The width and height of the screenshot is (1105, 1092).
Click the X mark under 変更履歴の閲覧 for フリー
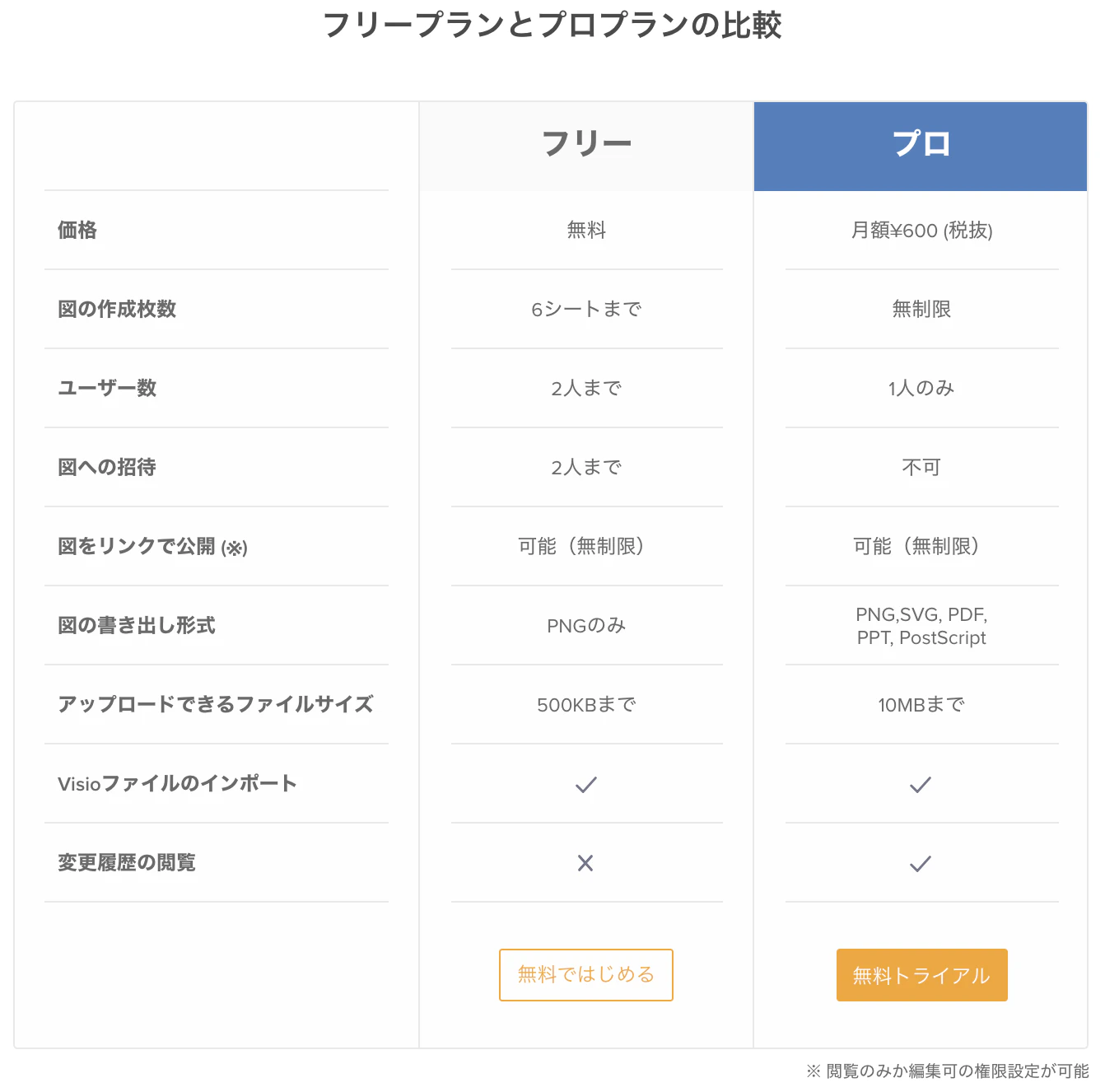click(x=585, y=863)
